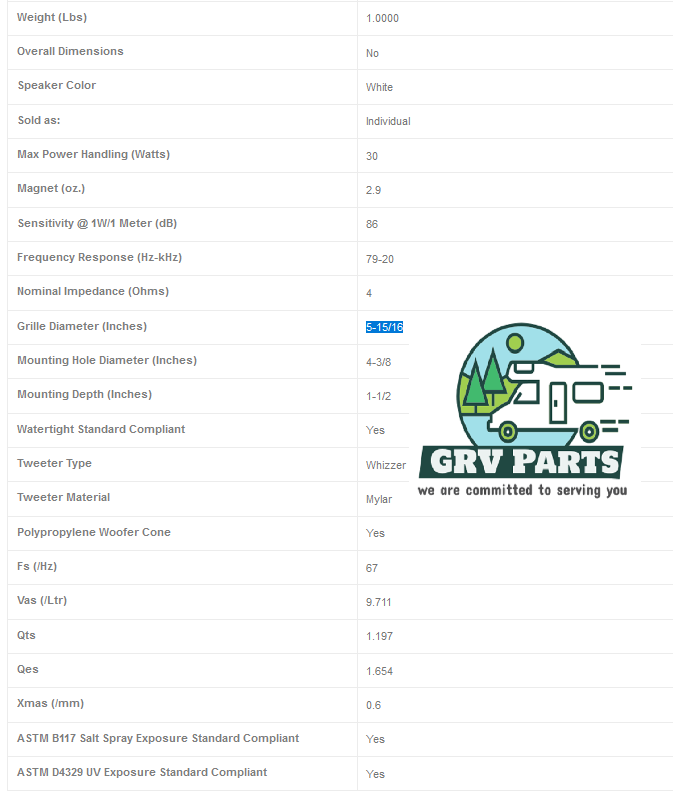Click the Tweeter Material value Mylar

coord(379,499)
